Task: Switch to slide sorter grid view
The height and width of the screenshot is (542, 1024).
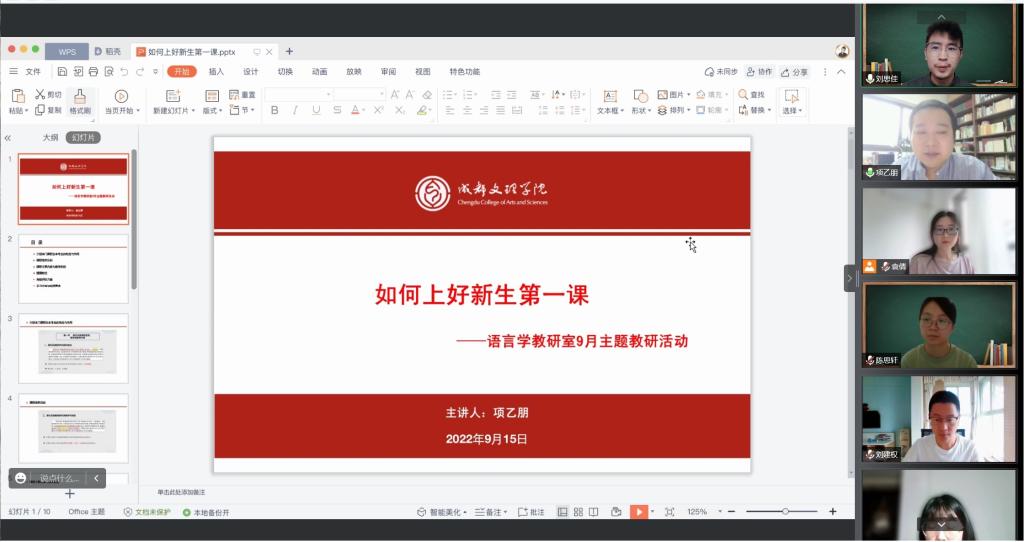Action: 578,512
